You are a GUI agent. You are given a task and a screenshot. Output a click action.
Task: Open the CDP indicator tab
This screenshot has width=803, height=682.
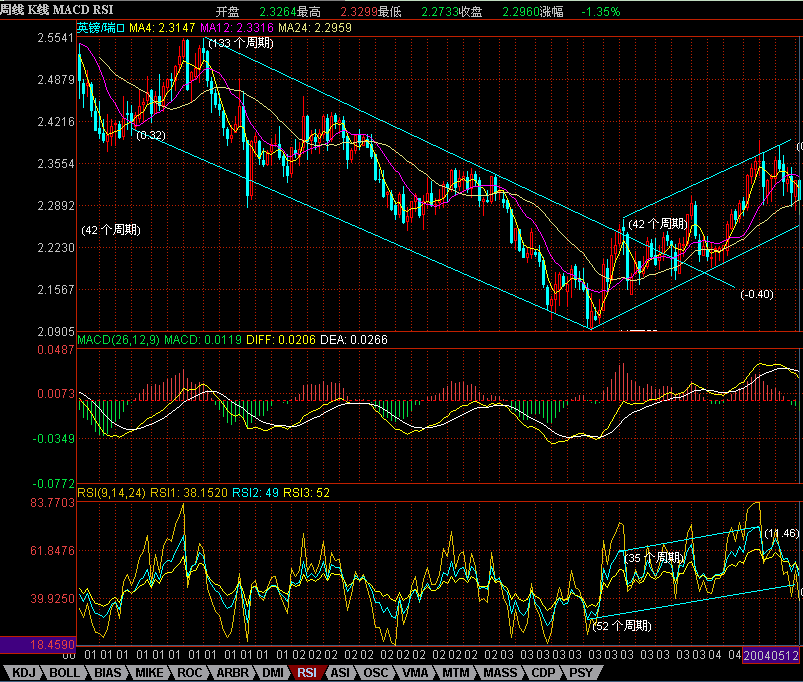pos(544,673)
